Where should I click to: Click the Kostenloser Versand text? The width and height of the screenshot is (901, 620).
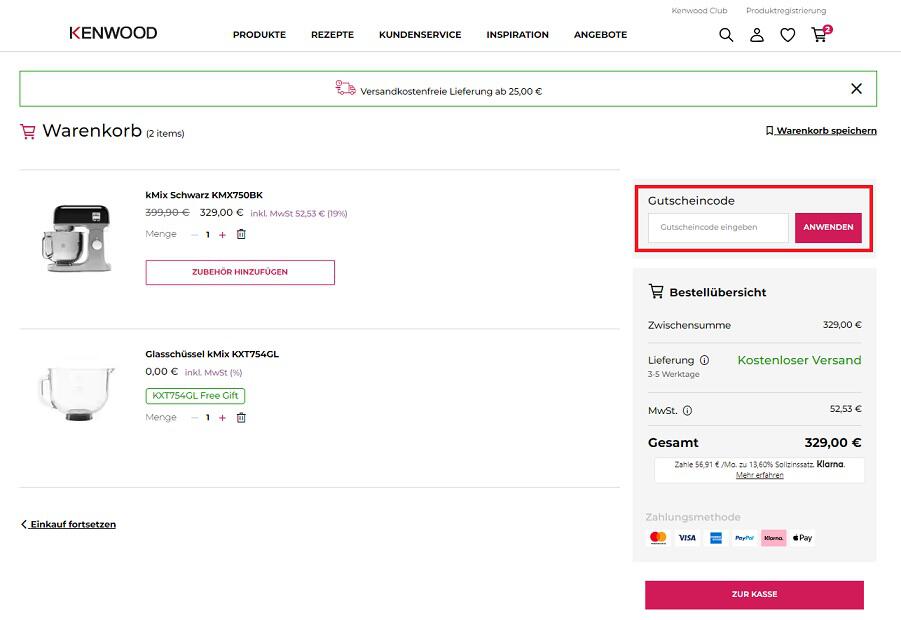point(799,360)
